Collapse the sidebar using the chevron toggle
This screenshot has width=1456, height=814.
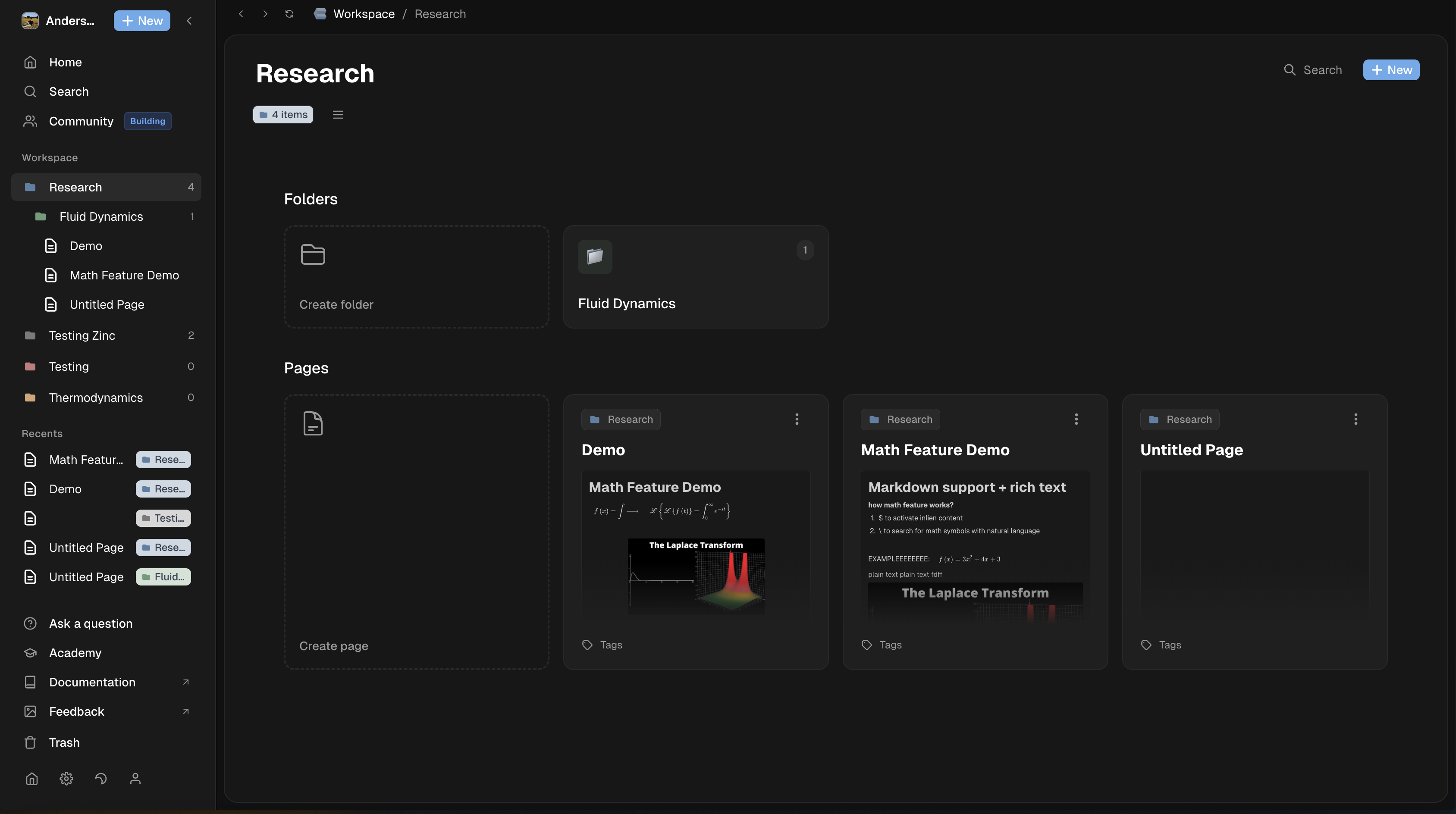(x=189, y=20)
